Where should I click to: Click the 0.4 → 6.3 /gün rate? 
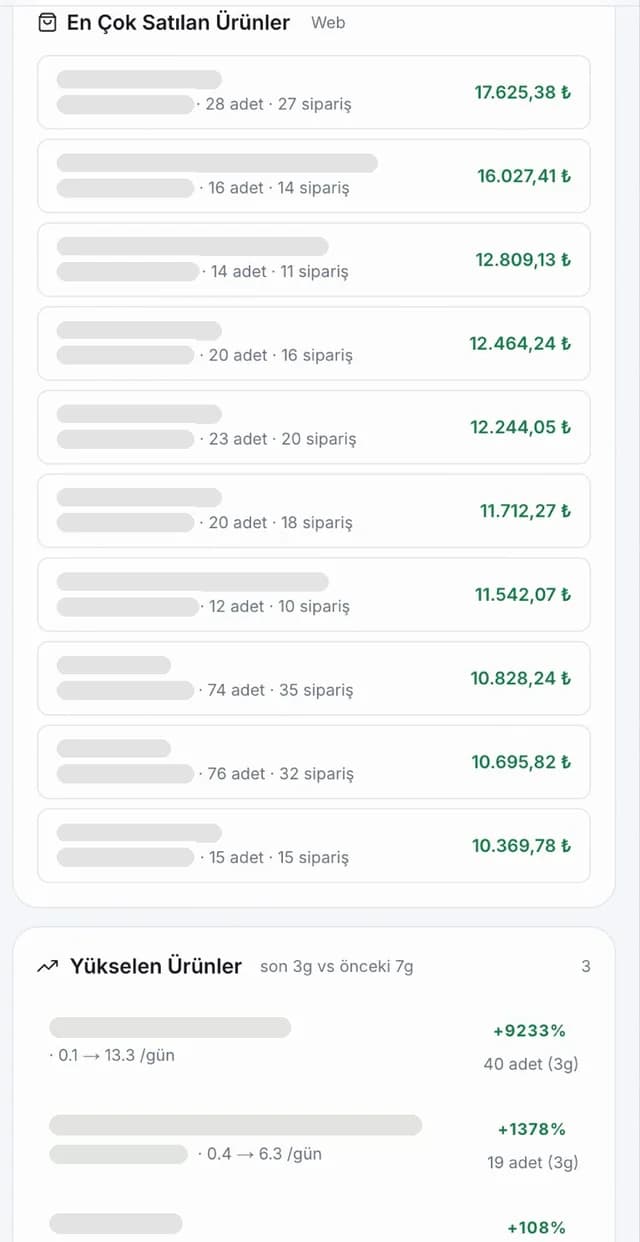[x=264, y=1154]
